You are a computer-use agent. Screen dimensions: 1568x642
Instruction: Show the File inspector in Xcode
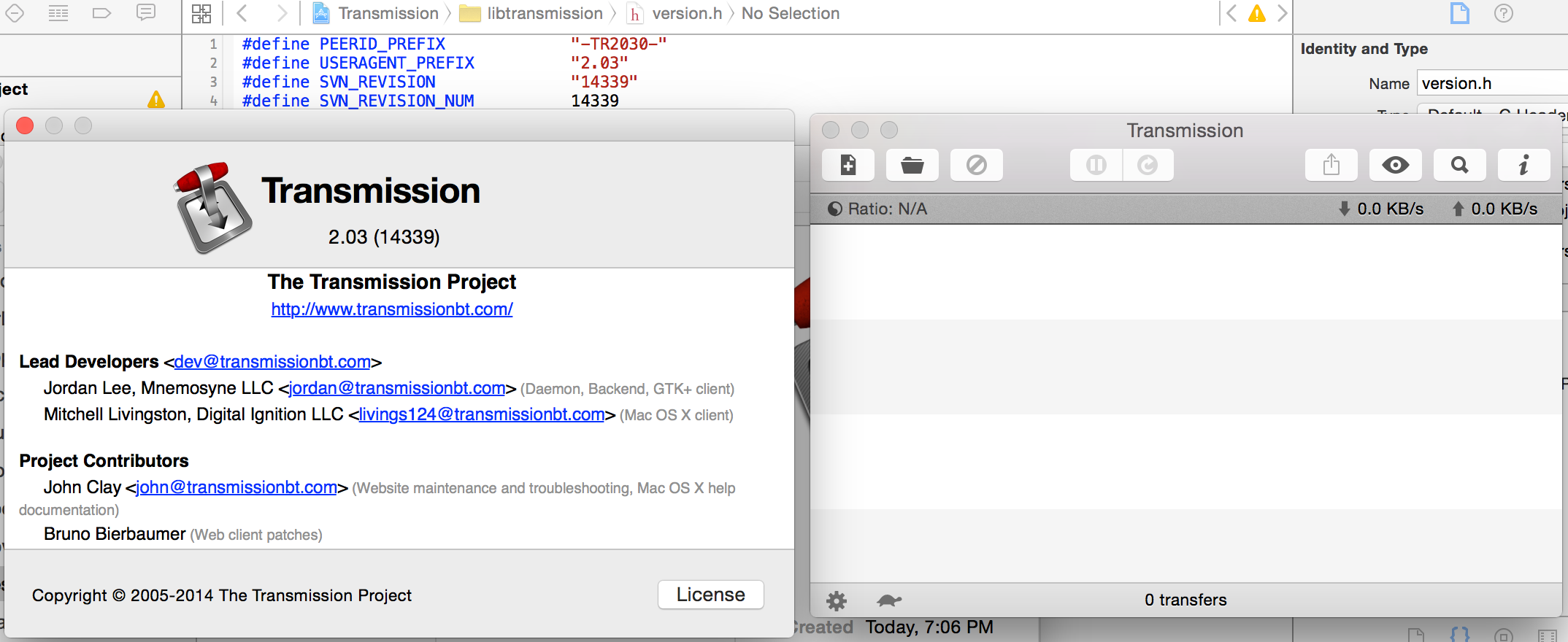tap(1460, 13)
